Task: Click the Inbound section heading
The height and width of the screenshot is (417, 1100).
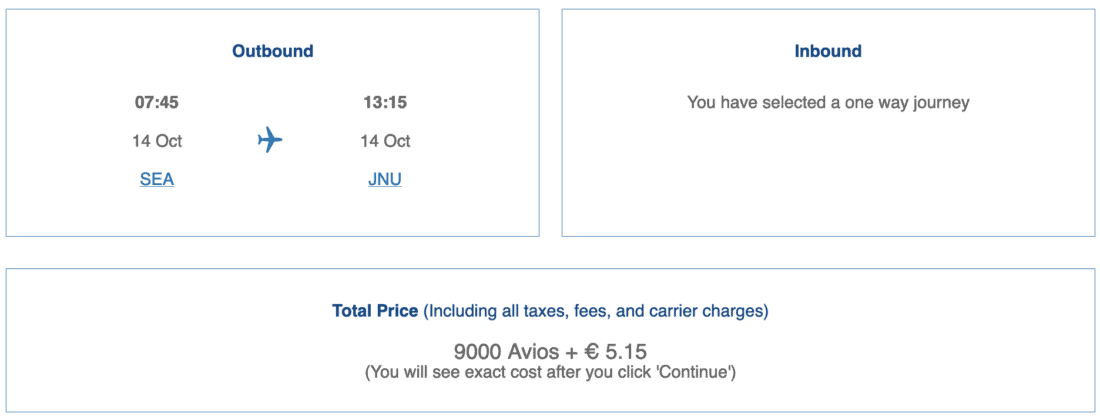Action: click(828, 51)
